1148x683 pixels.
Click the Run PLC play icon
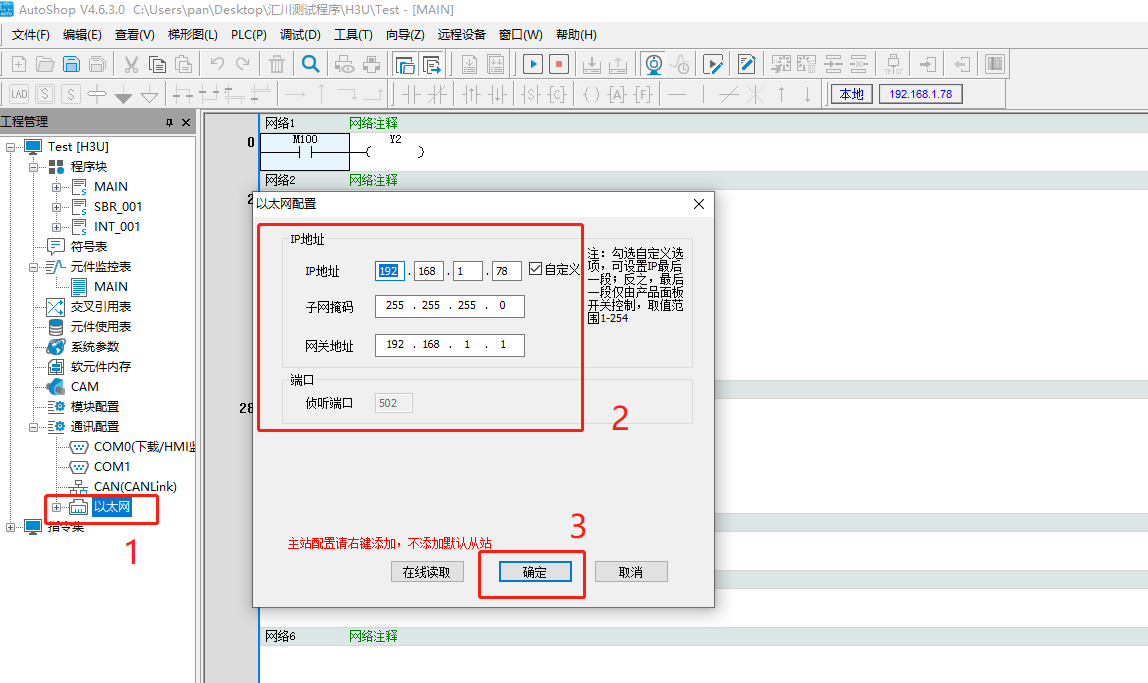[x=533, y=64]
